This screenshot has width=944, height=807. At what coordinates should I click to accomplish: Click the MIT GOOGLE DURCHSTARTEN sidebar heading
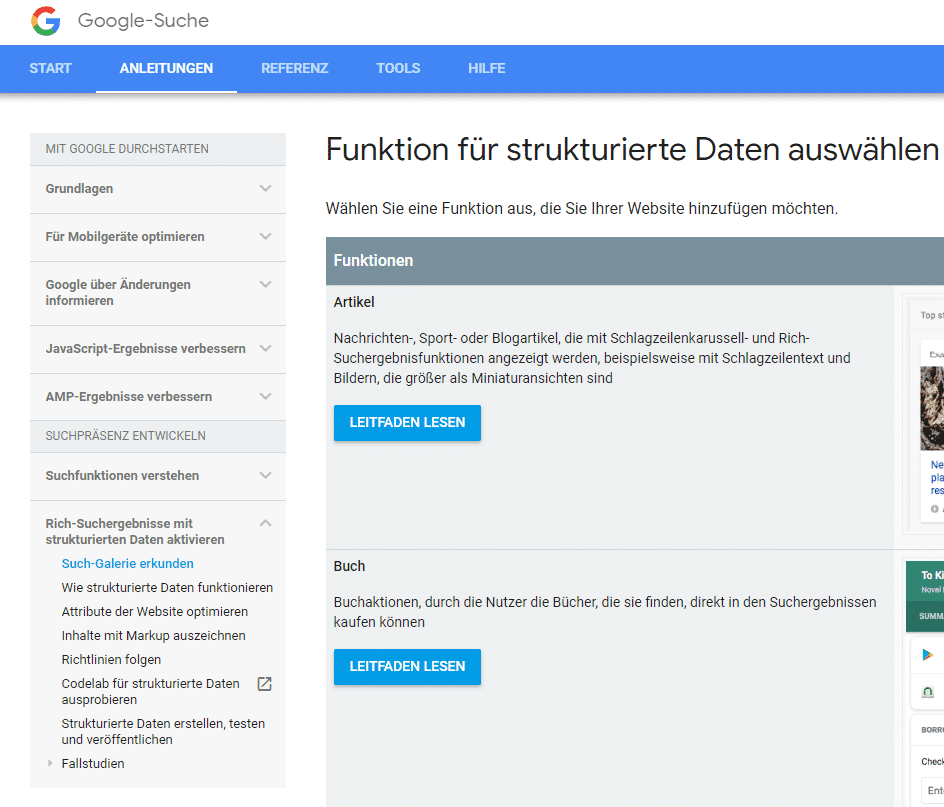[127, 149]
